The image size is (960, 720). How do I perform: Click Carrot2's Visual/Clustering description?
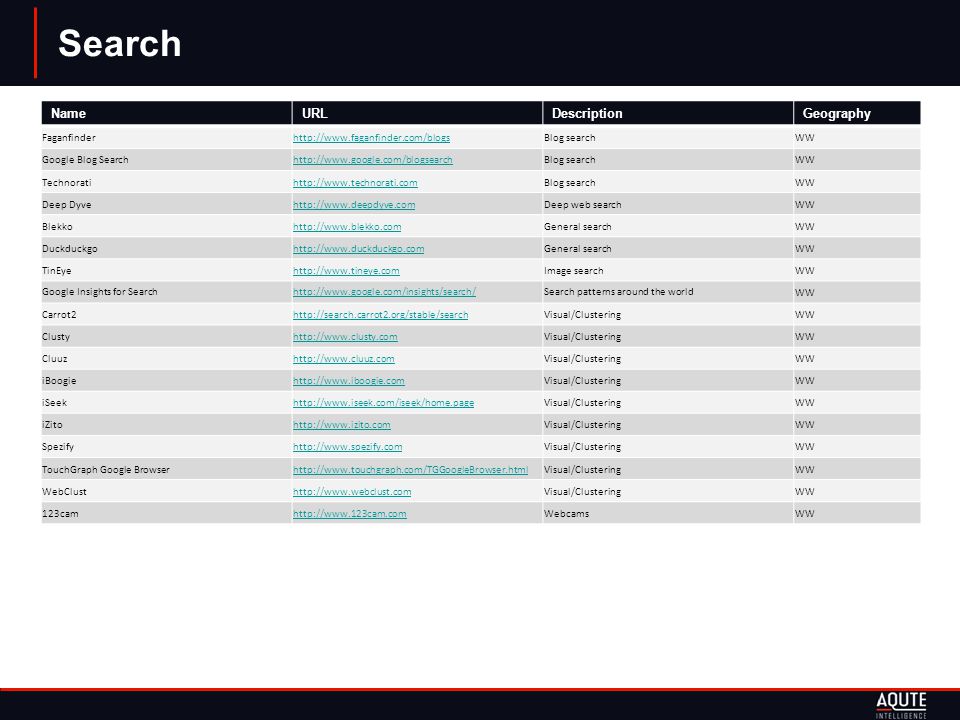click(582, 315)
